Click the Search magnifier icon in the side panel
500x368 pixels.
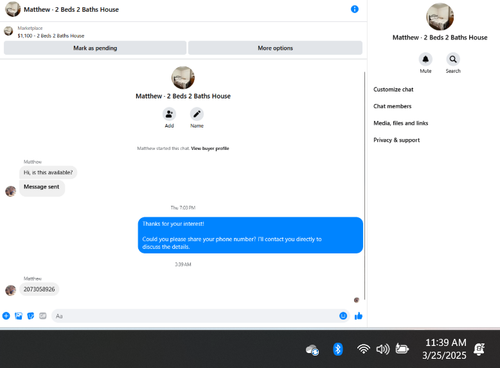pyautogui.click(x=453, y=59)
